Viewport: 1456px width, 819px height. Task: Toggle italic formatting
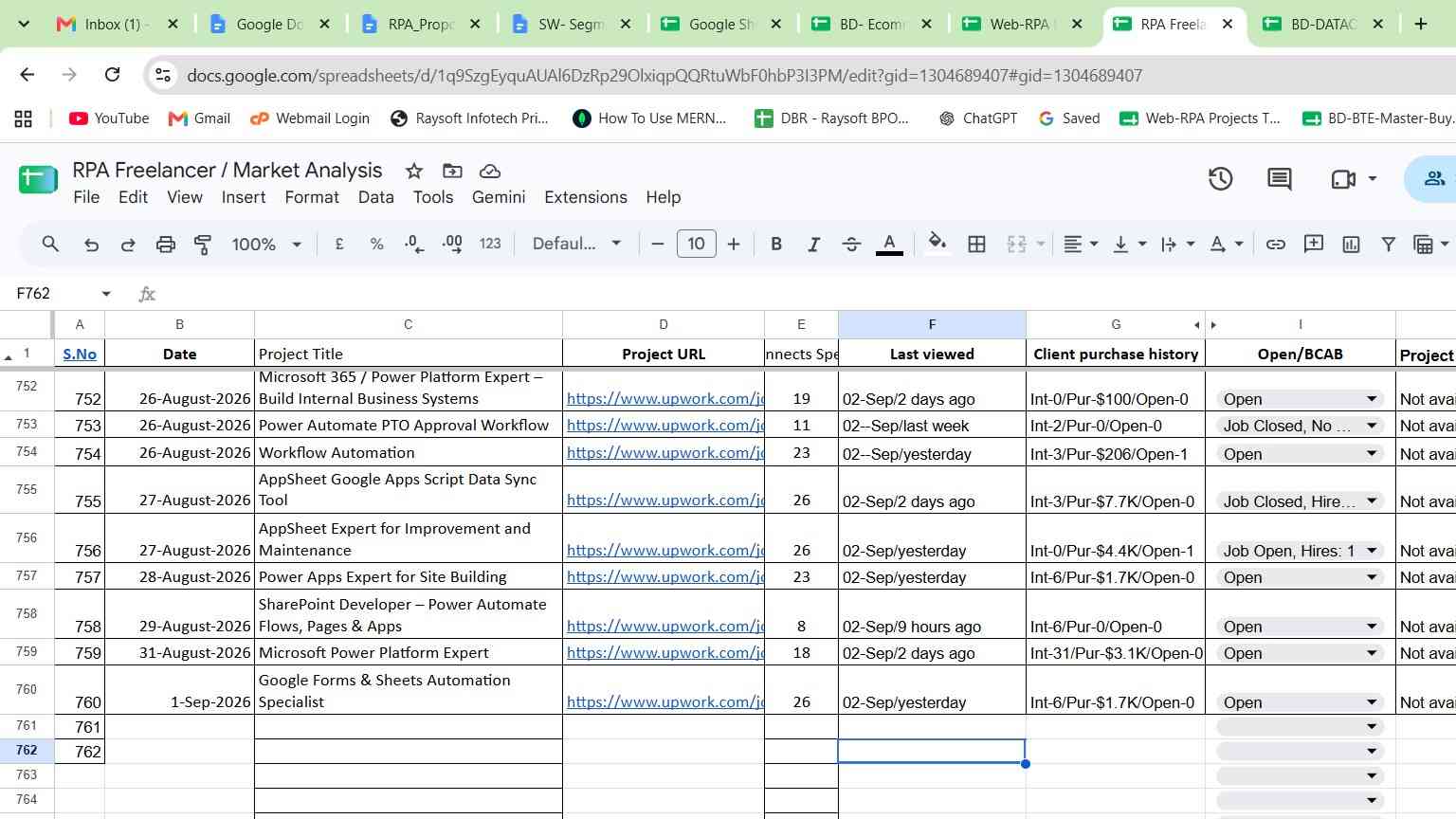[x=813, y=245]
